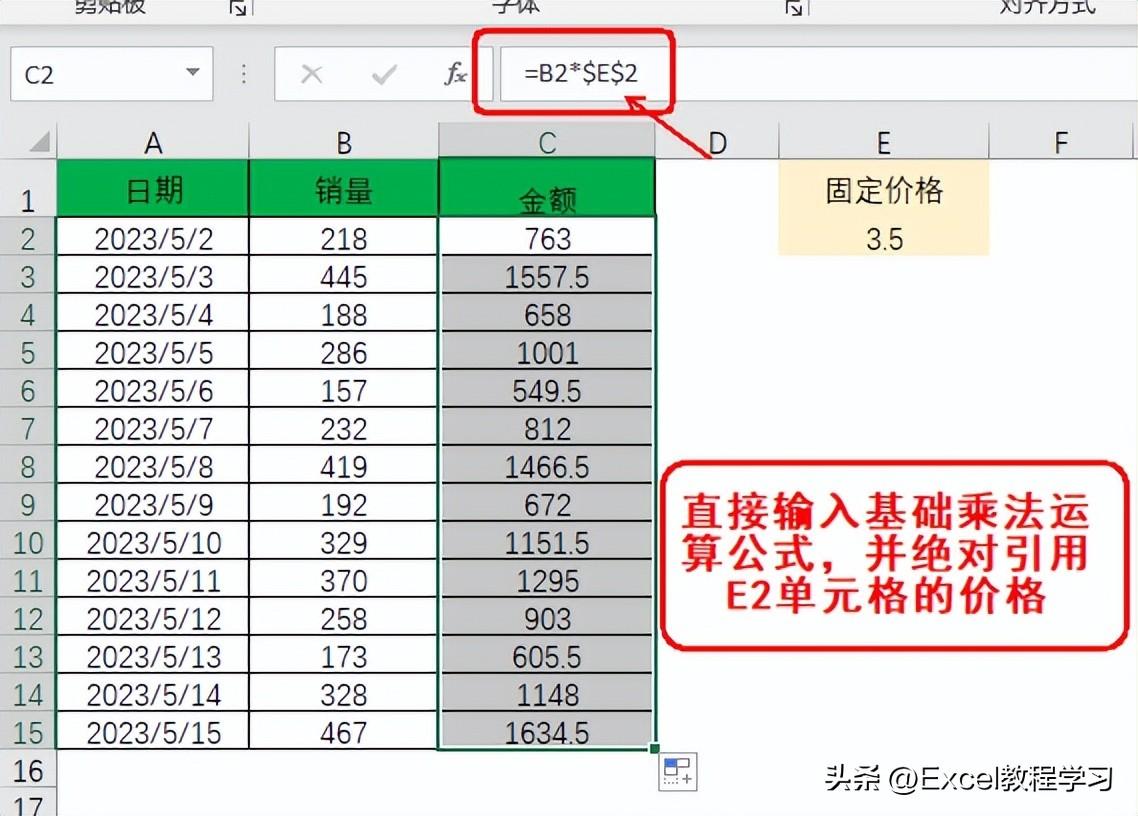Image resolution: width=1138 pixels, height=816 pixels.
Task: Click the 日期 header cell
Action: 153,188
